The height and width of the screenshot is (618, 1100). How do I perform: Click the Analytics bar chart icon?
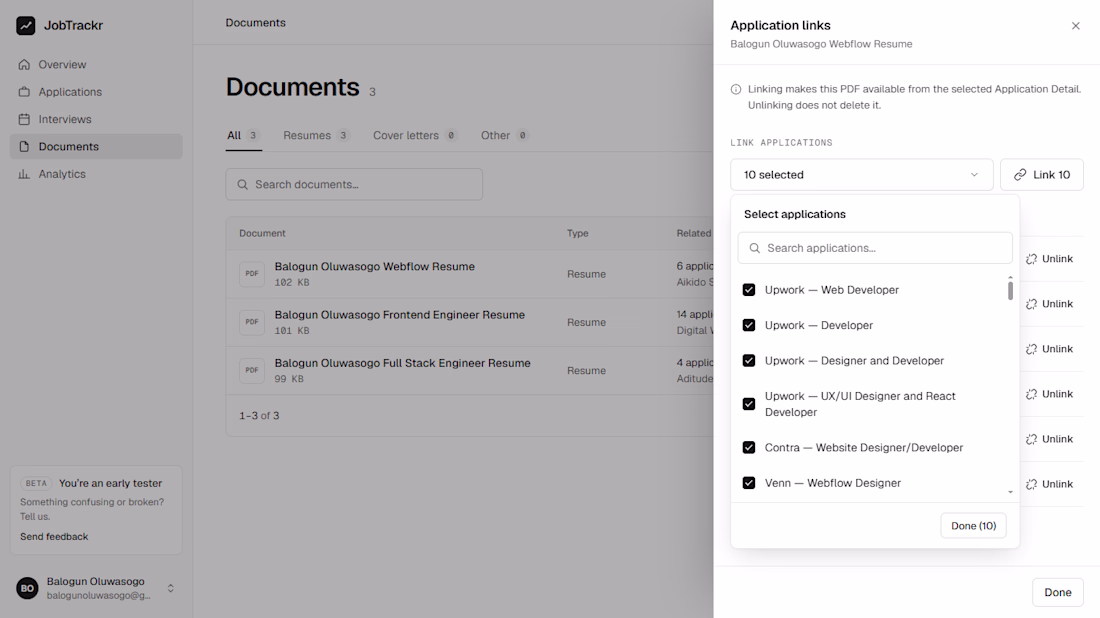pyautogui.click(x=25, y=174)
